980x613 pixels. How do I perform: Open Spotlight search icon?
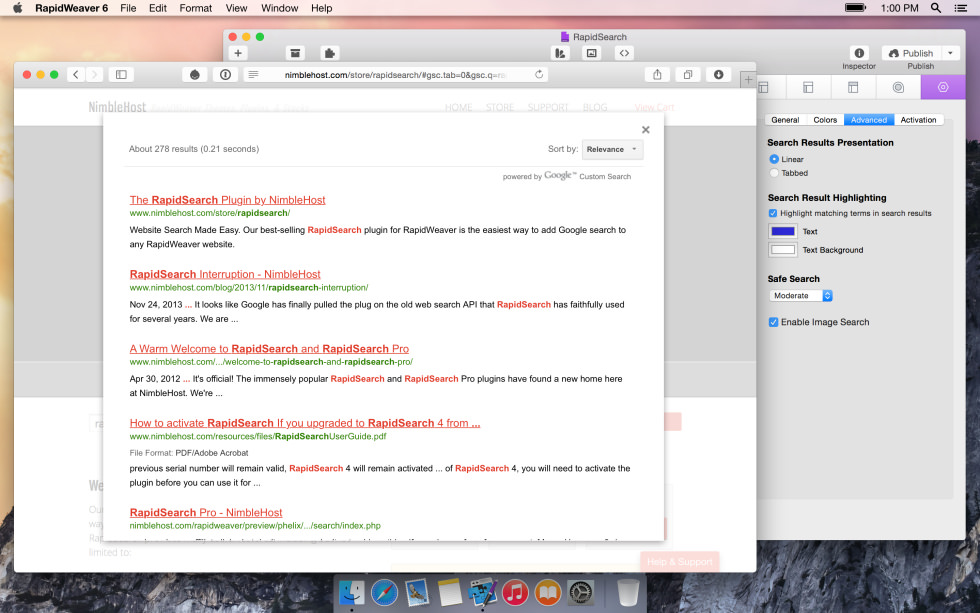tap(936, 8)
